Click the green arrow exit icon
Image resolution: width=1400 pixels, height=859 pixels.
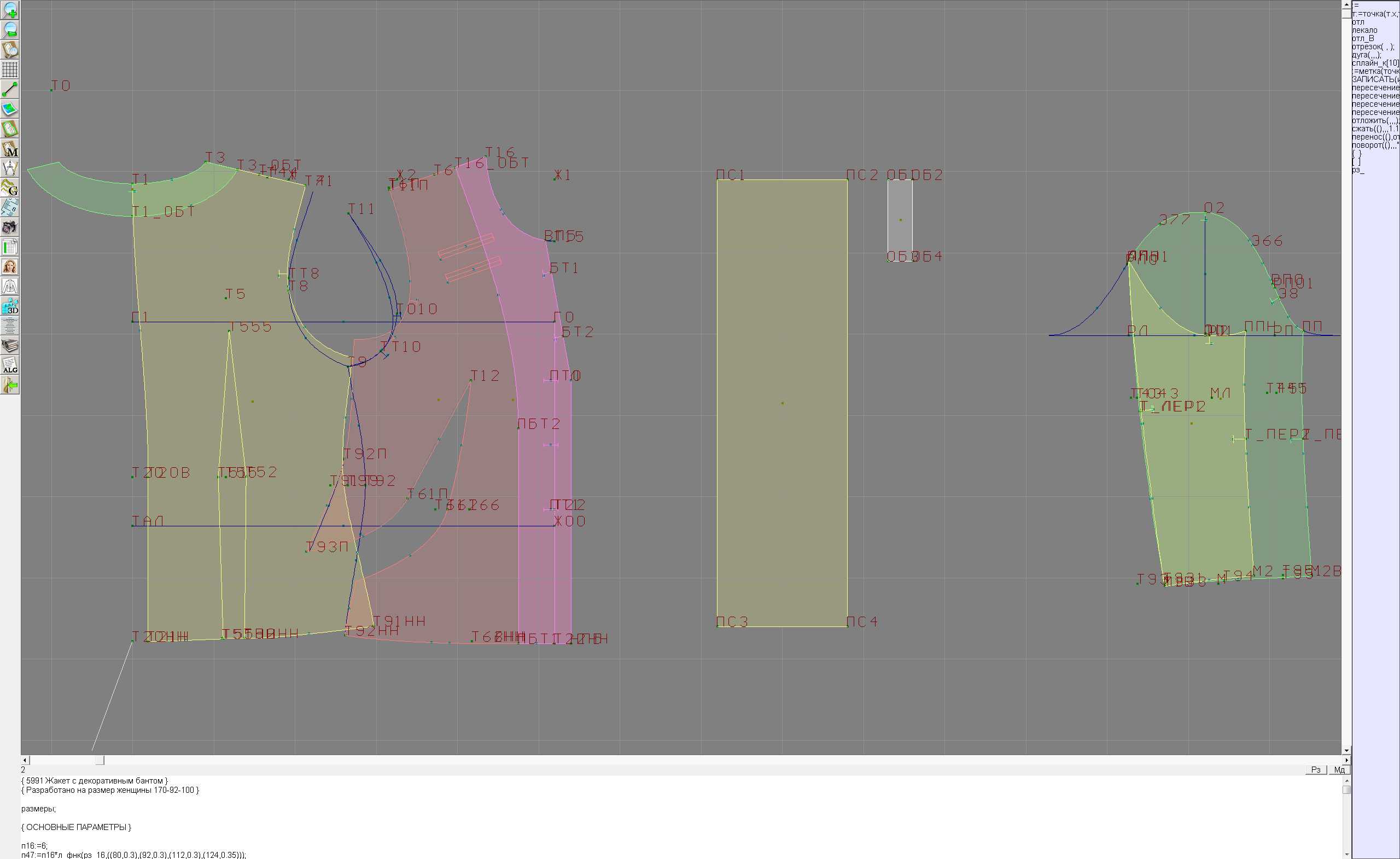point(10,385)
